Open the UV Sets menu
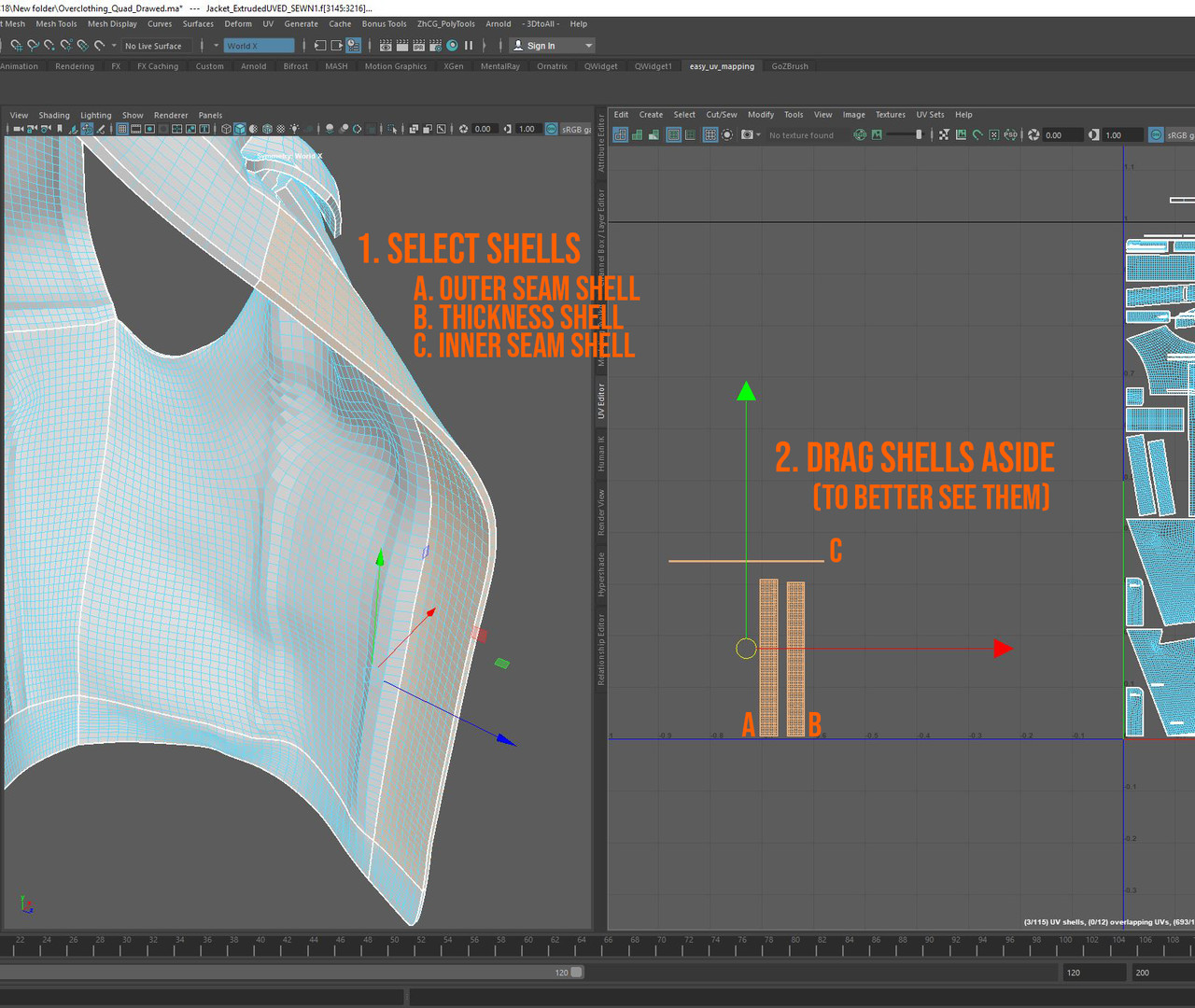This screenshot has height=1008, width=1195. [x=930, y=114]
